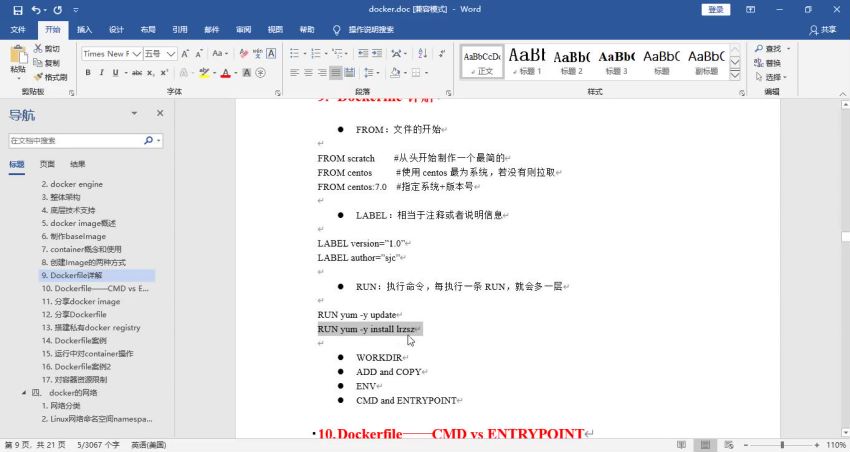The width and height of the screenshot is (850, 452).
Task: Click the magnifier in navigation search box
Action: coord(149,140)
